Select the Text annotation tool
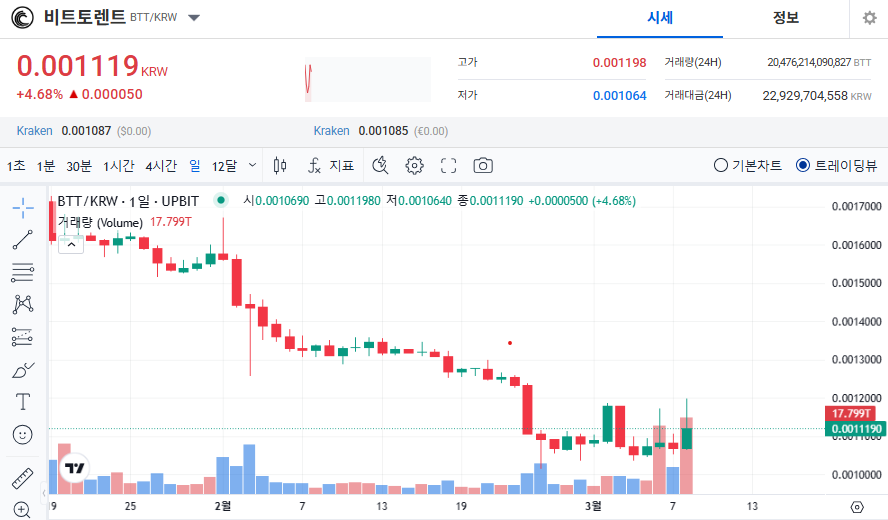888x520 pixels. click(x=23, y=402)
